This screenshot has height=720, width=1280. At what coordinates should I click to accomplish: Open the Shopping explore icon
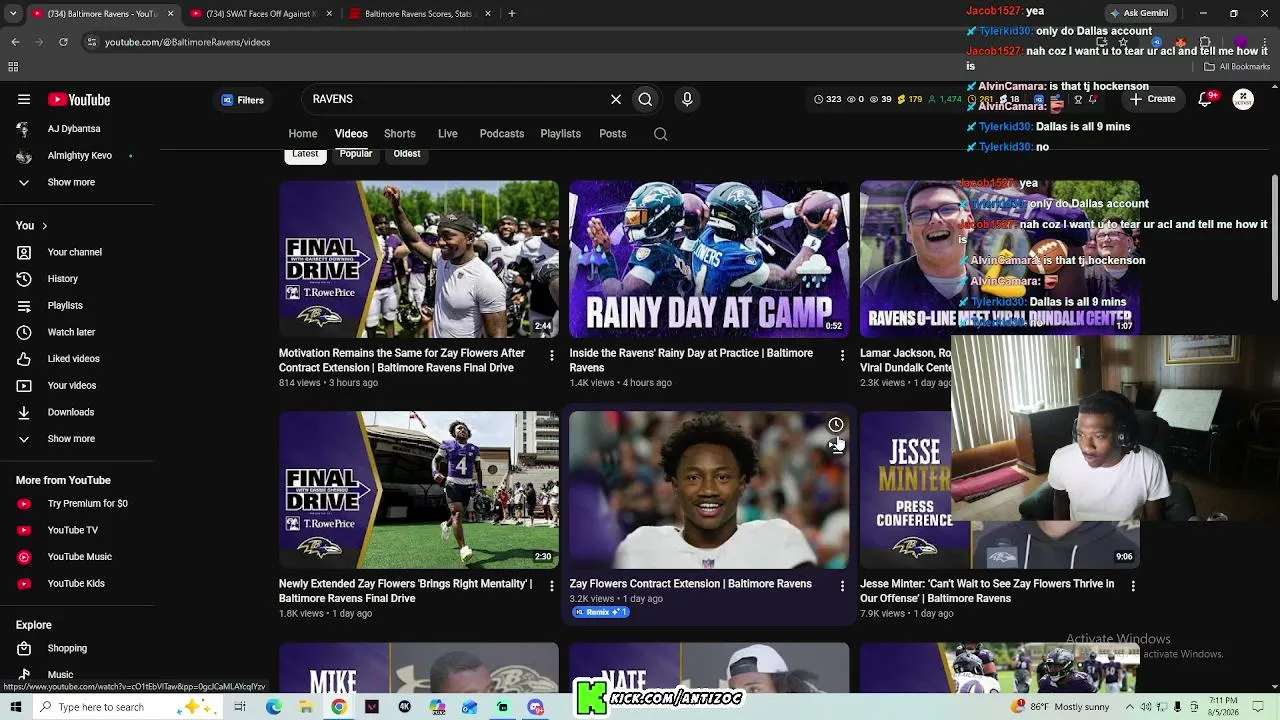click(x=24, y=648)
